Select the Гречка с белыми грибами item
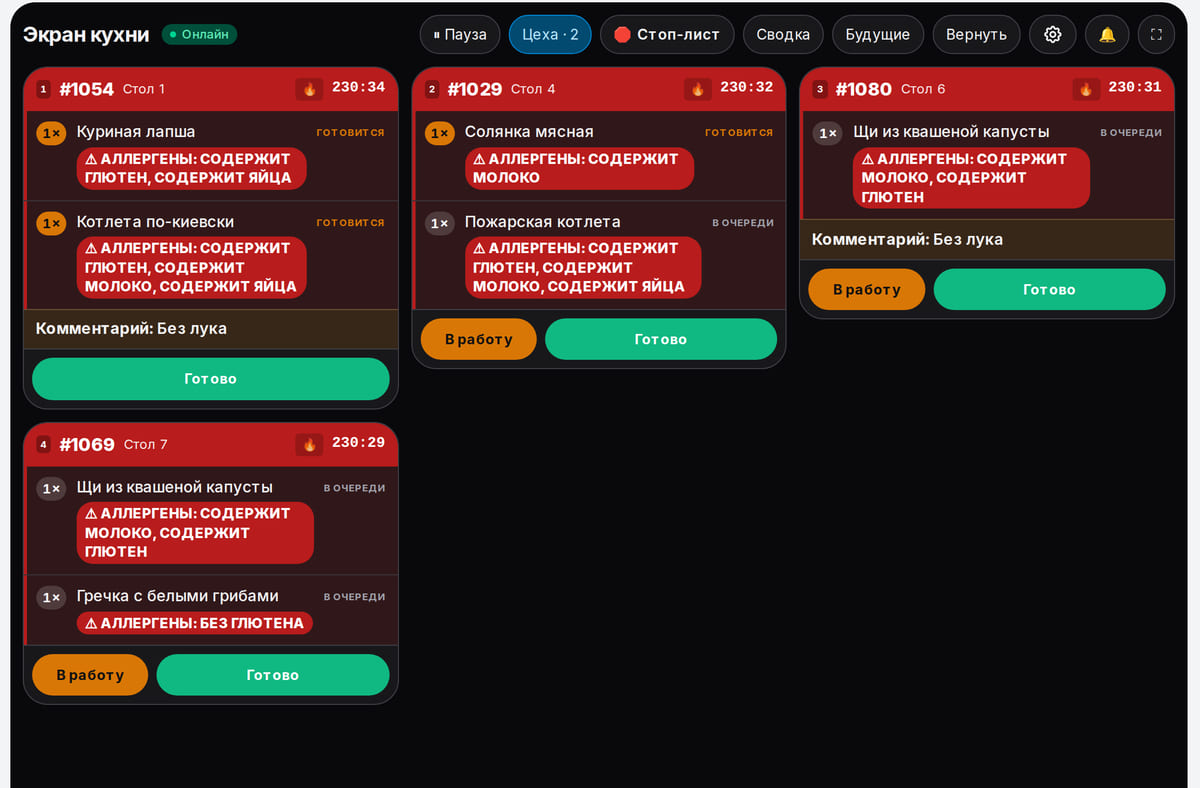Viewport: 1200px width, 788px height. click(x=211, y=610)
